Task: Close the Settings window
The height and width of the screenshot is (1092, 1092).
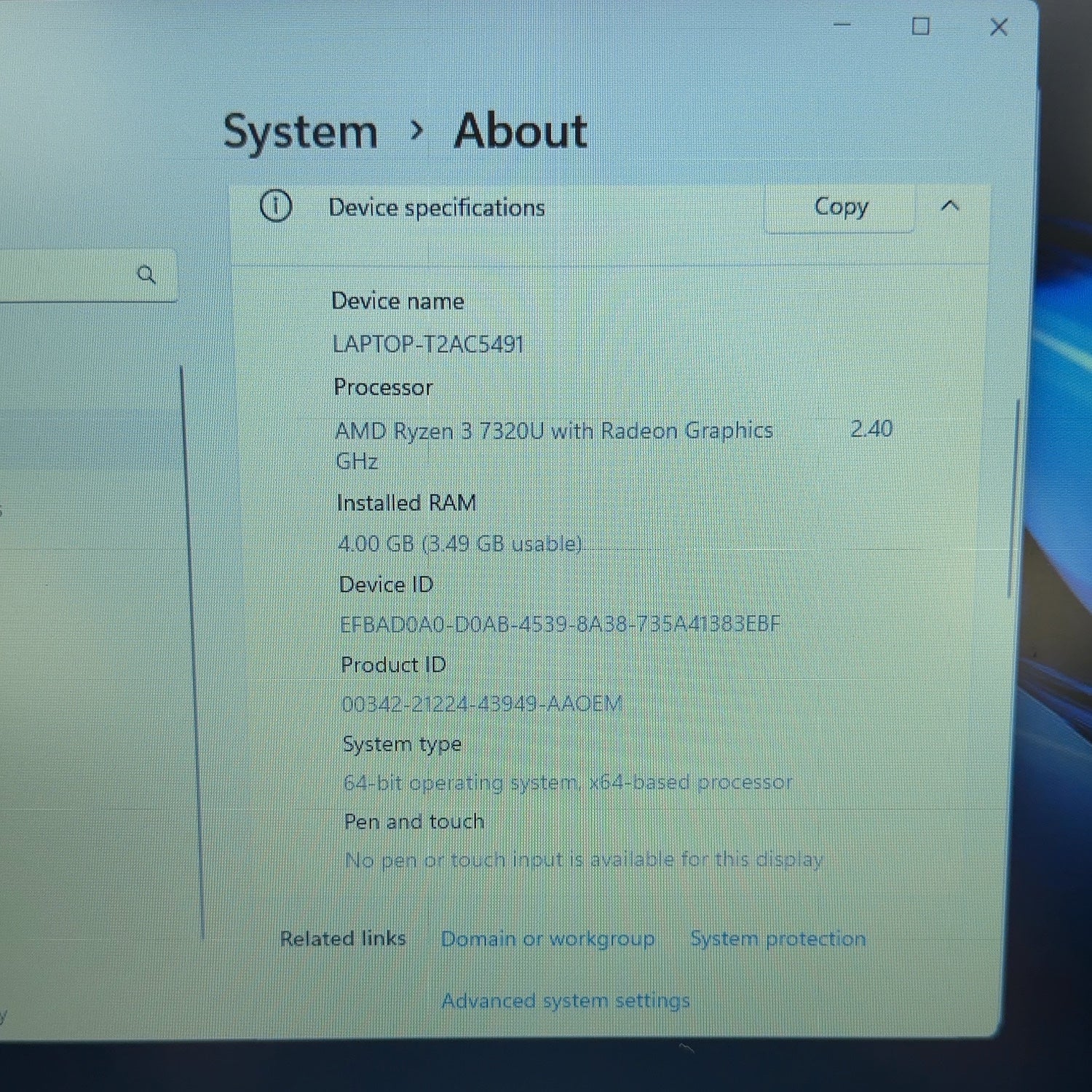Action: coord(999,28)
